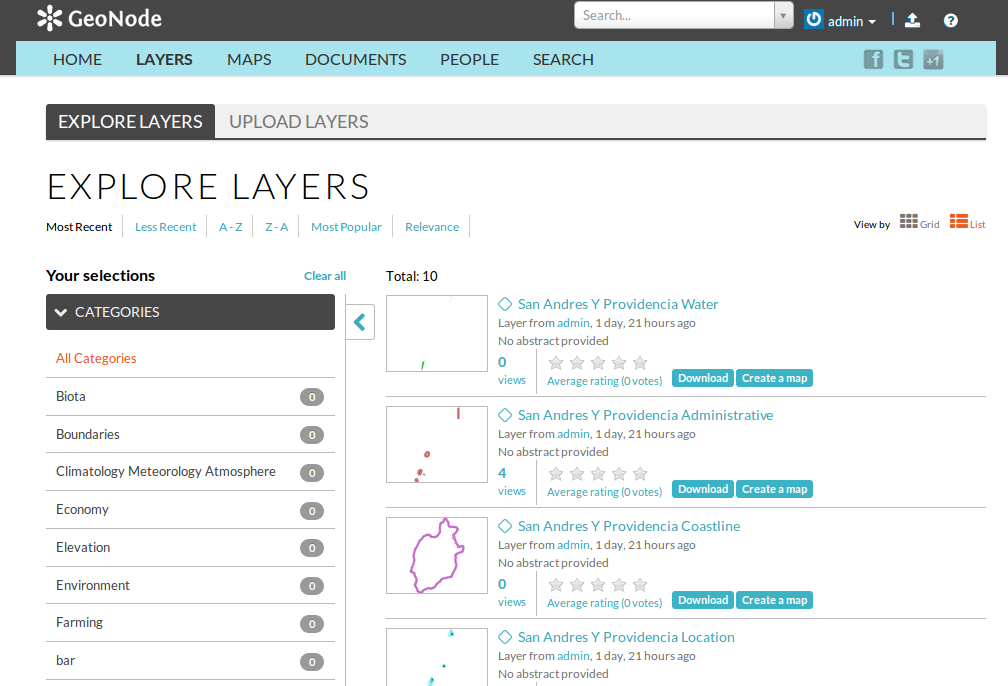Image resolution: width=1008 pixels, height=686 pixels.
Task: Open the admin user menu
Action: point(851,21)
